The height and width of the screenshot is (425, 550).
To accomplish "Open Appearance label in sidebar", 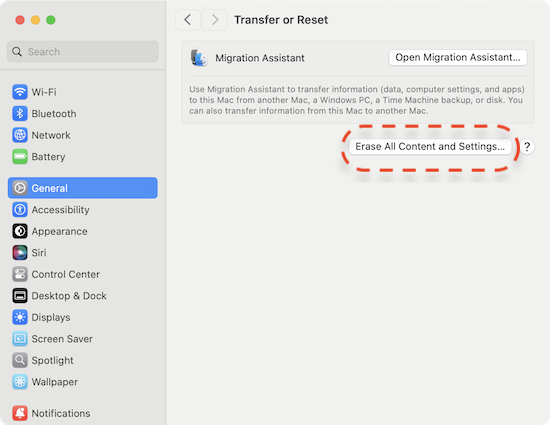I will pos(60,231).
